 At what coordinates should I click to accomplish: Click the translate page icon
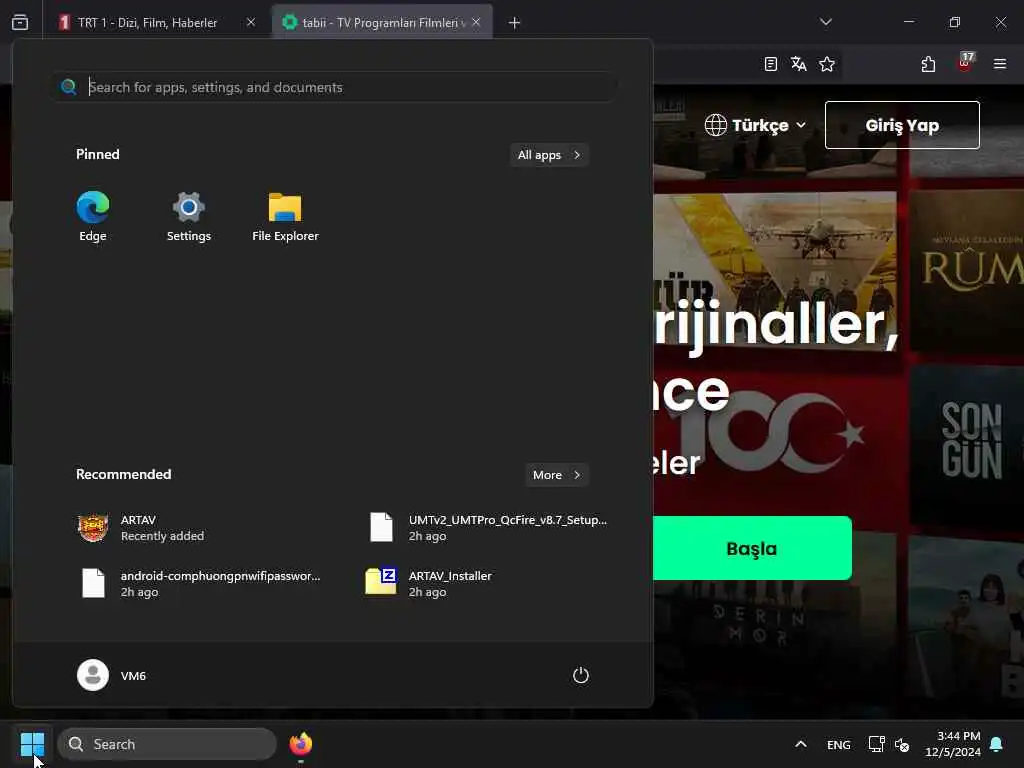click(x=798, y=64)
